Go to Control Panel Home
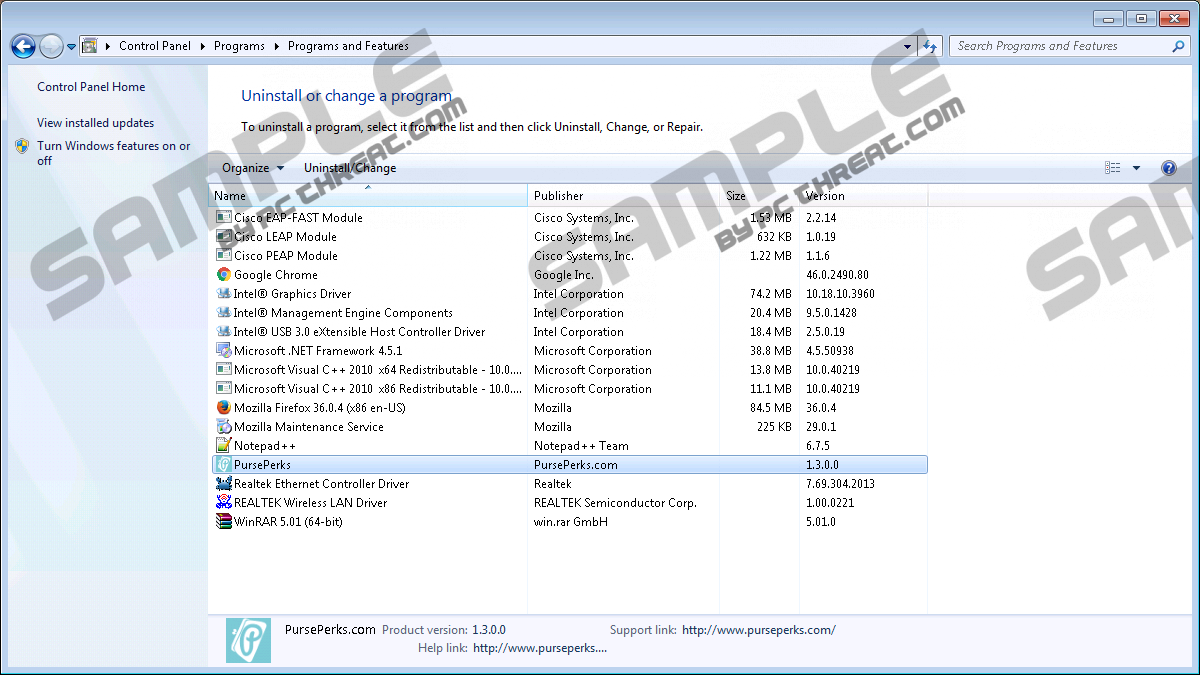 (x=91, y=87)
